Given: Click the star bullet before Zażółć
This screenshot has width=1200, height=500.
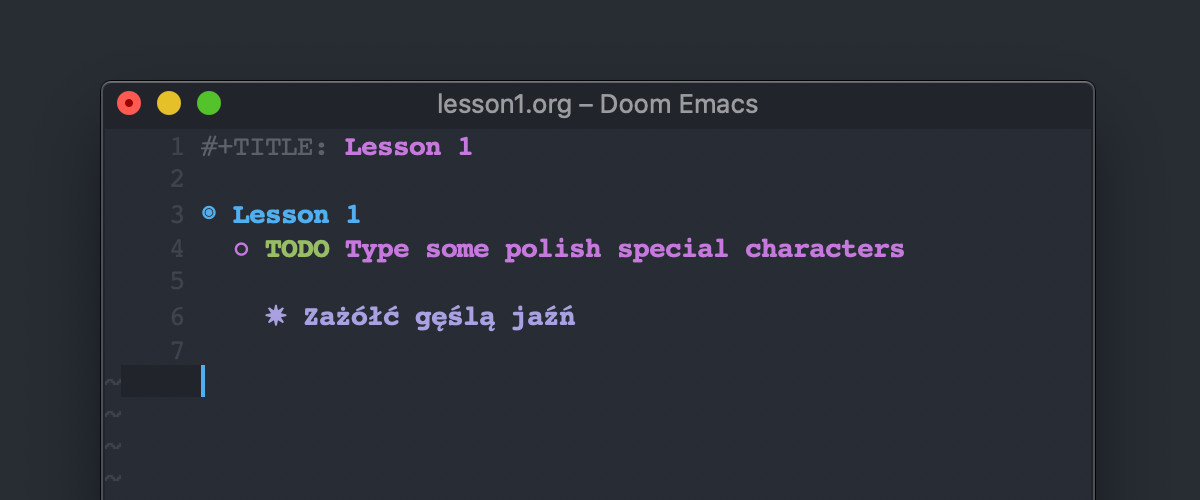Looking at the screenshot, I should pos(275,316).
